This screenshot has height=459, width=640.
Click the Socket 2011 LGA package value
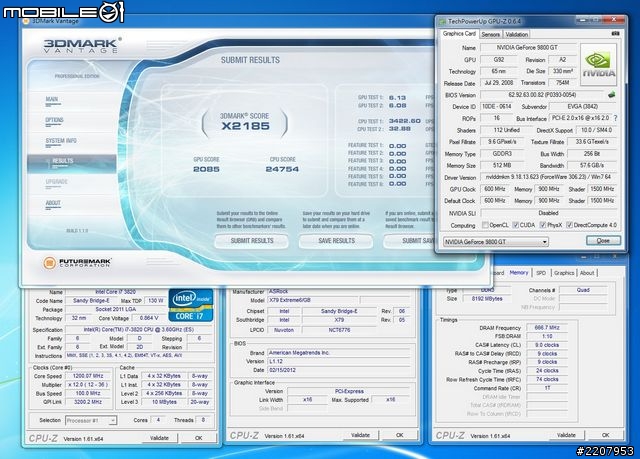(x=116, y=309)
